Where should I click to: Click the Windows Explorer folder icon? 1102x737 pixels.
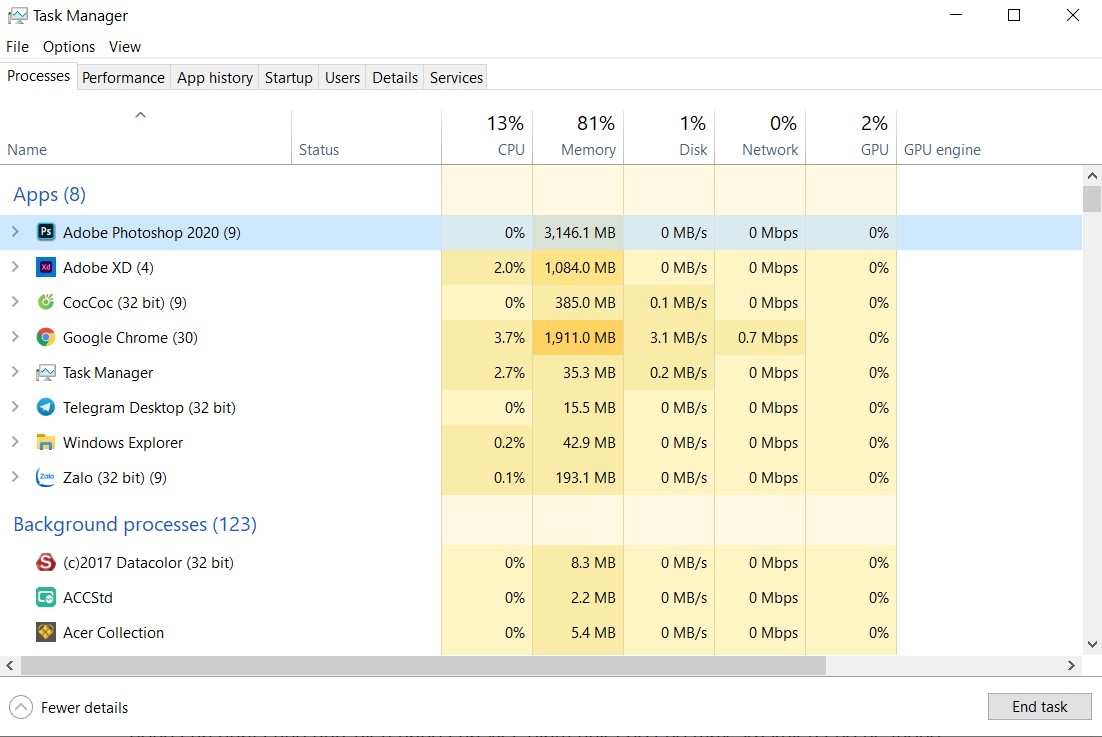46,443
